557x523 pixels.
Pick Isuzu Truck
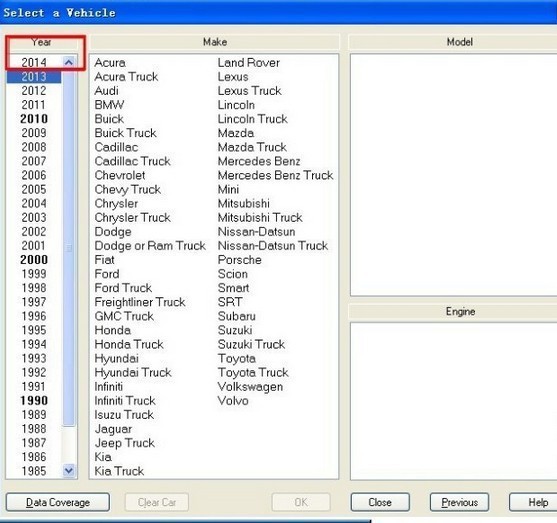(x=124, y=415)
